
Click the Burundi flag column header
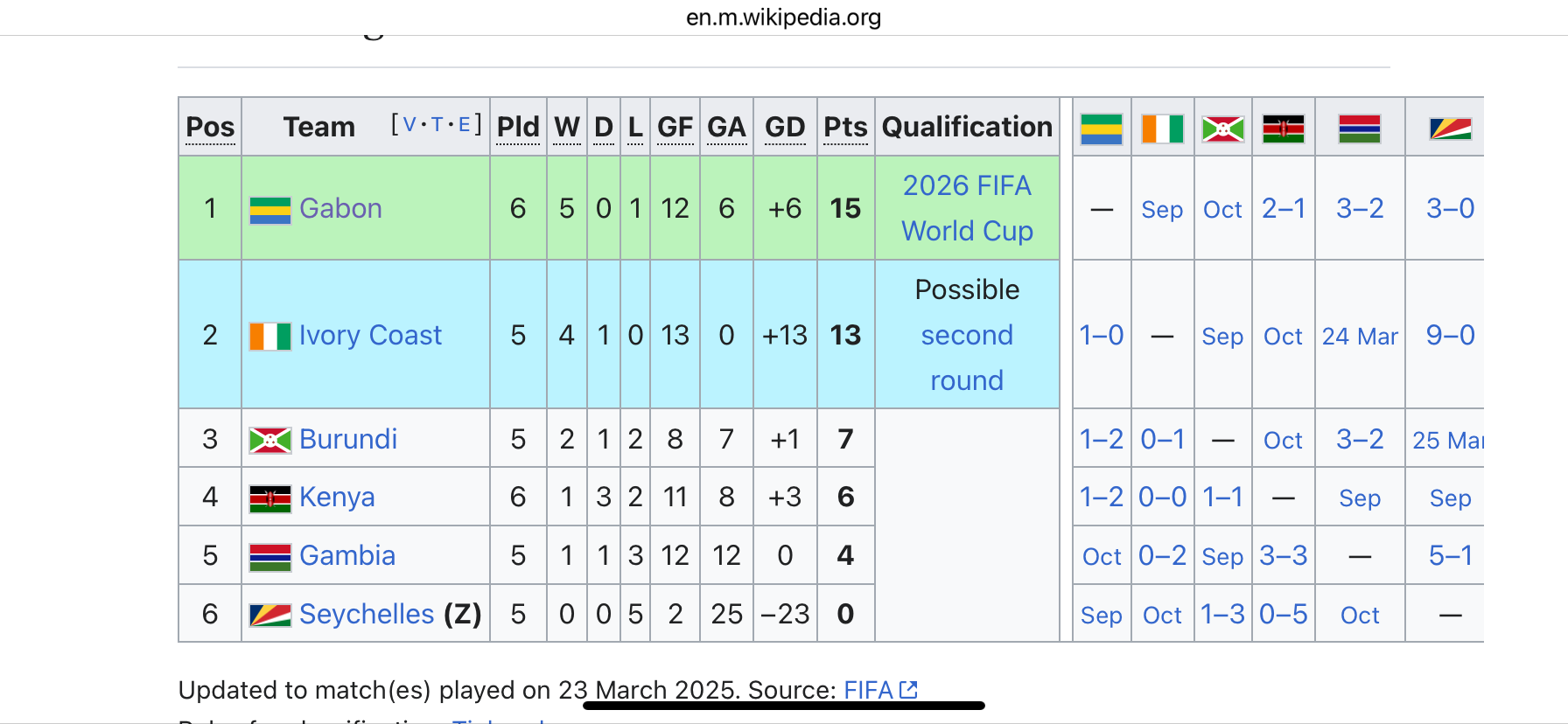(x=1222, y=129)
